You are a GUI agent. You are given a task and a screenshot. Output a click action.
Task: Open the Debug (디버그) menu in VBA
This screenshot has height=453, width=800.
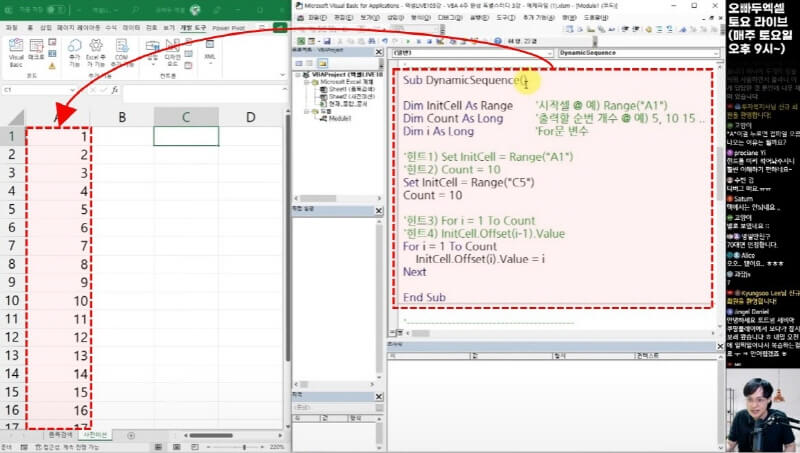pyautogui.click(x=450, y=17)
